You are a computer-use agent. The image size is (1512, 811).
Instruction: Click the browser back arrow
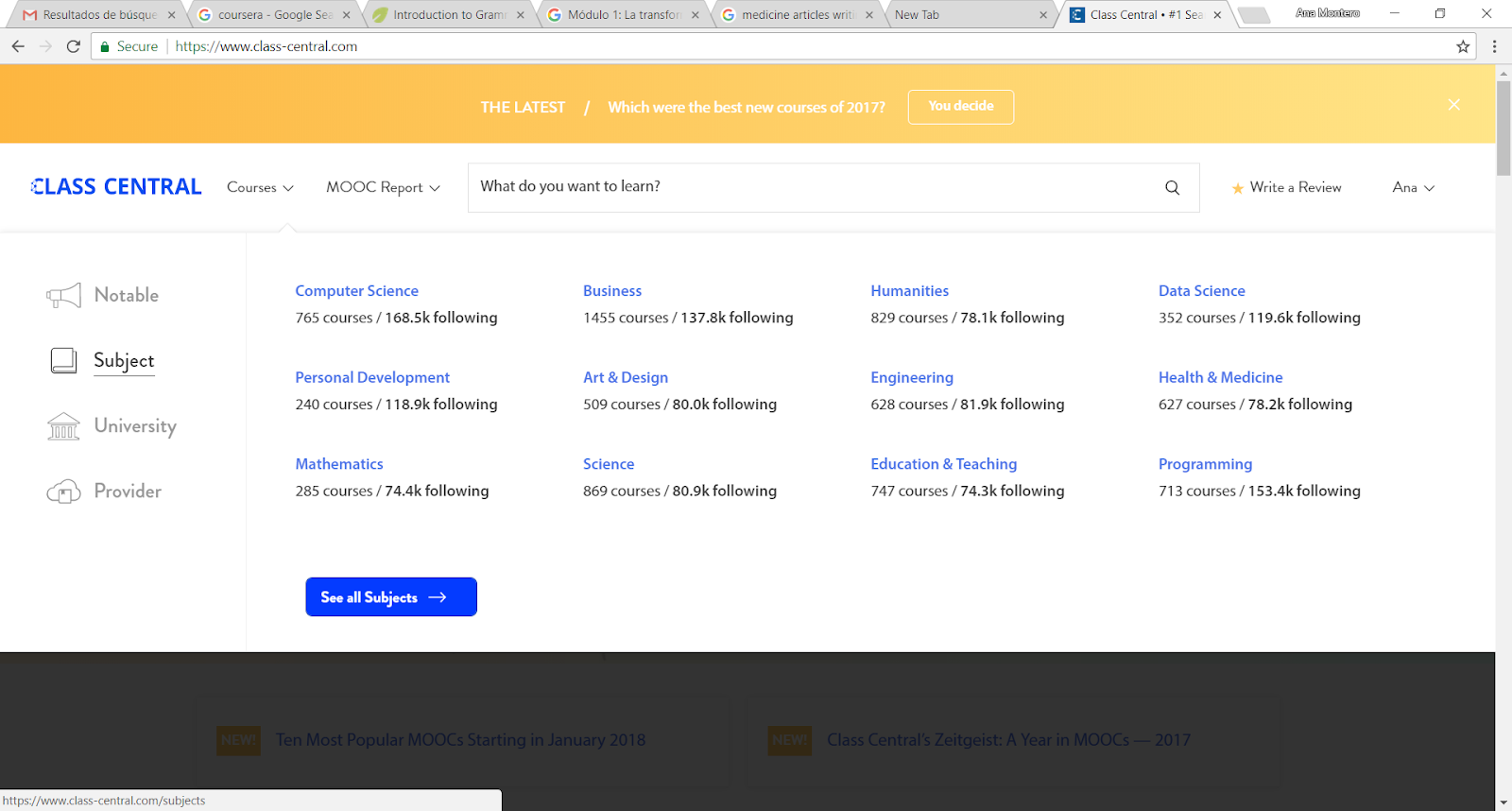18,46
